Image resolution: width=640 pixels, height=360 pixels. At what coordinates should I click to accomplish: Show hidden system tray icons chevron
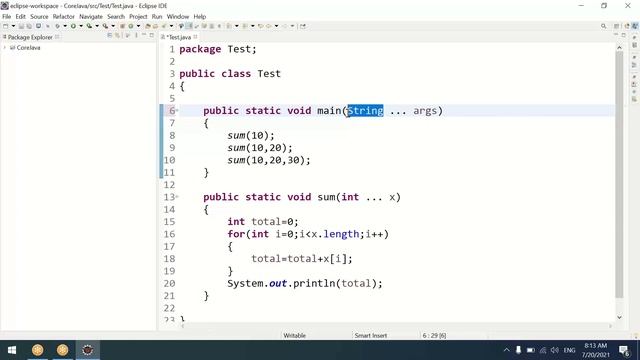point(507,350)
